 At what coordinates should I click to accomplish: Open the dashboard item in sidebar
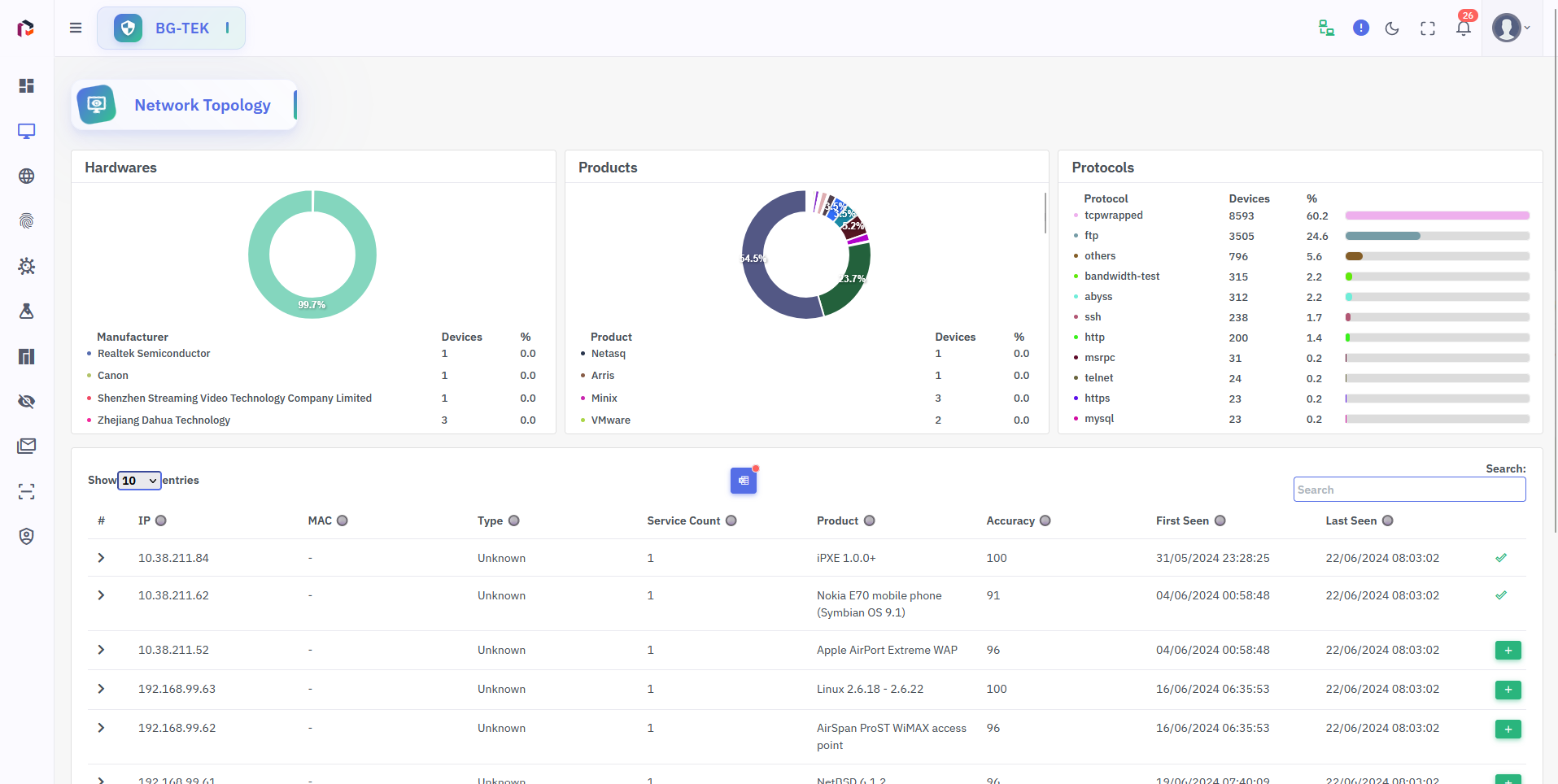point(27,86)
